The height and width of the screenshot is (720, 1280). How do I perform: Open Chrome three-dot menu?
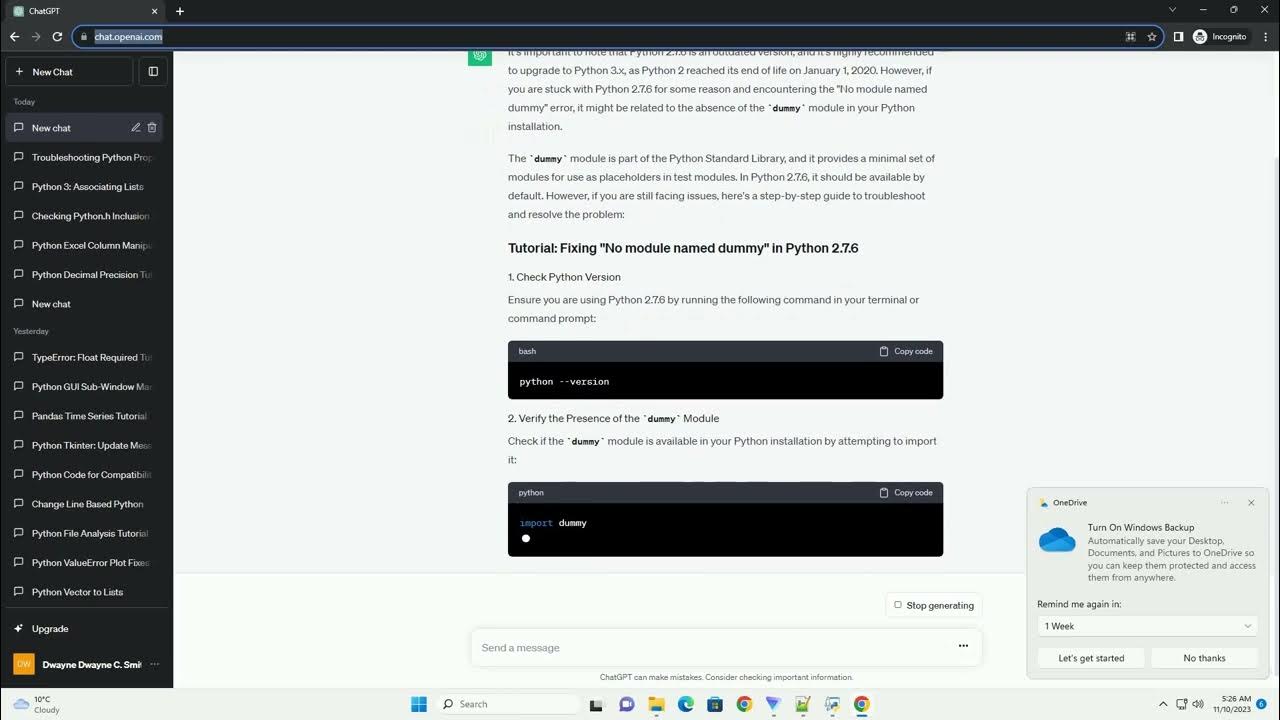click(x=1265, y=36)
